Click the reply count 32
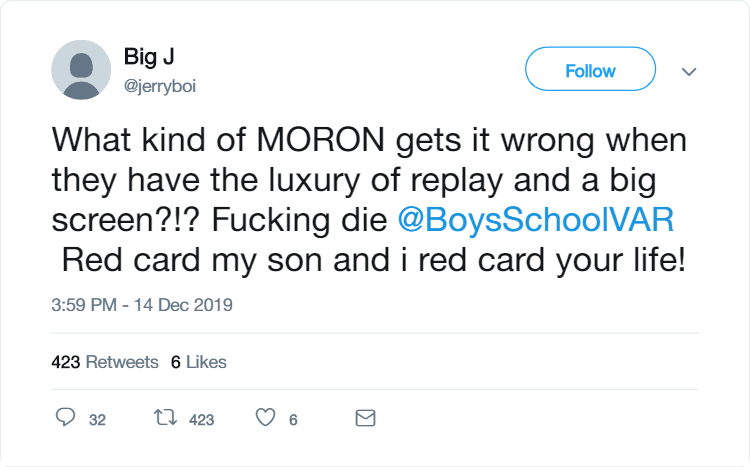This screenshot has height=467, width=750. pyautogui.click(x=97, y=420)
